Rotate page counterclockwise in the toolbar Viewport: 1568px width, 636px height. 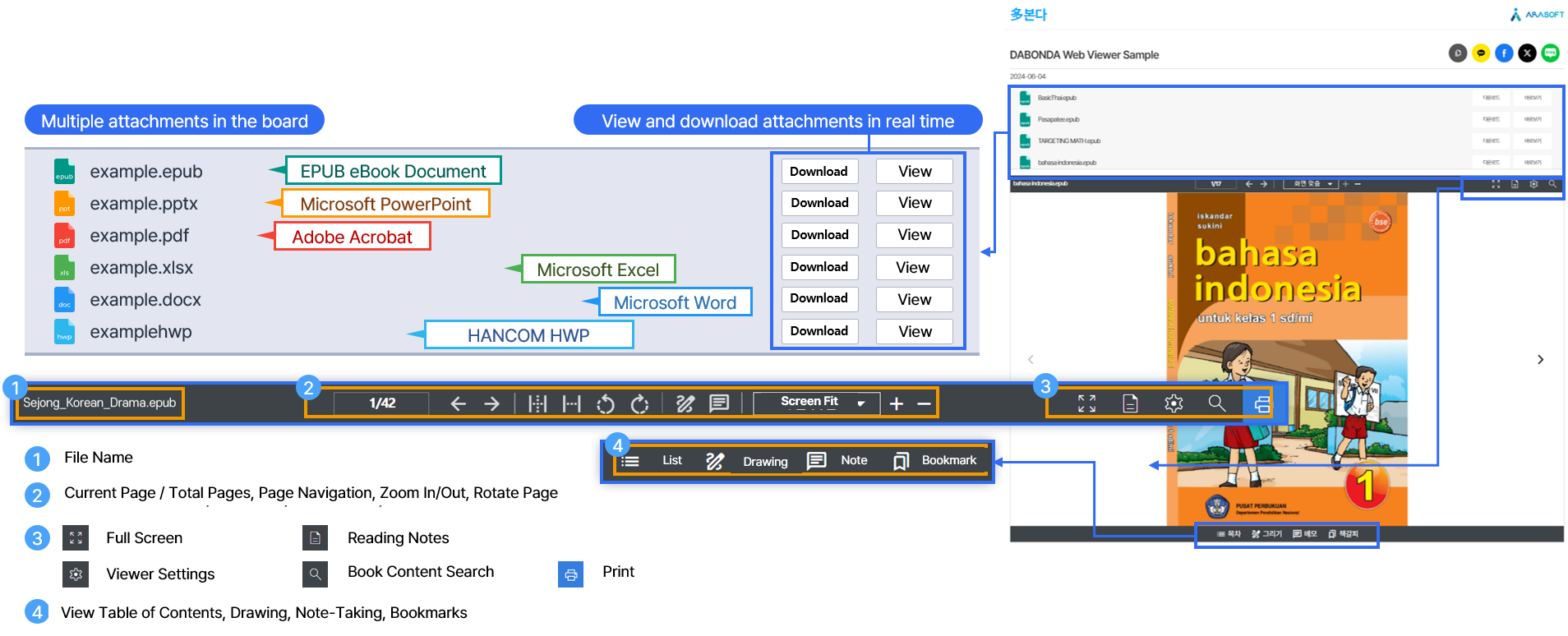pos(606,403)
